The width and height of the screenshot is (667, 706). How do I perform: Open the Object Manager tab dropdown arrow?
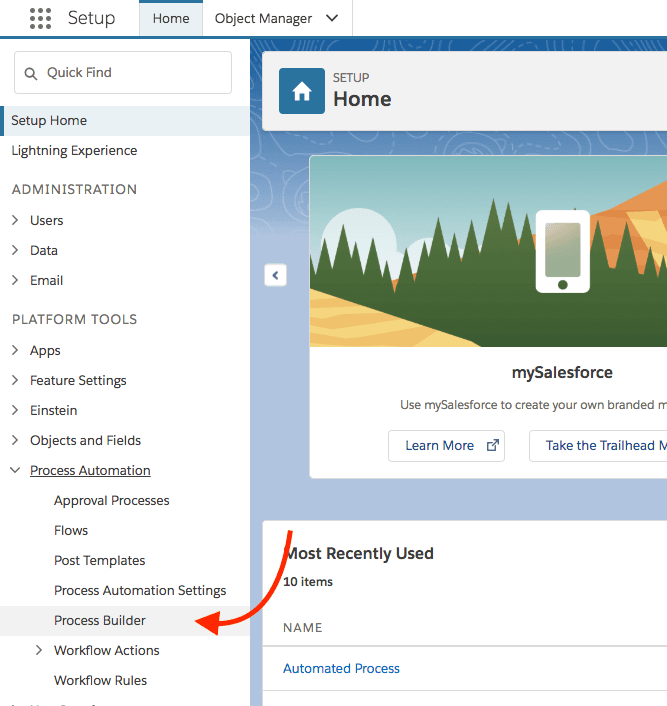pos(332,18)
